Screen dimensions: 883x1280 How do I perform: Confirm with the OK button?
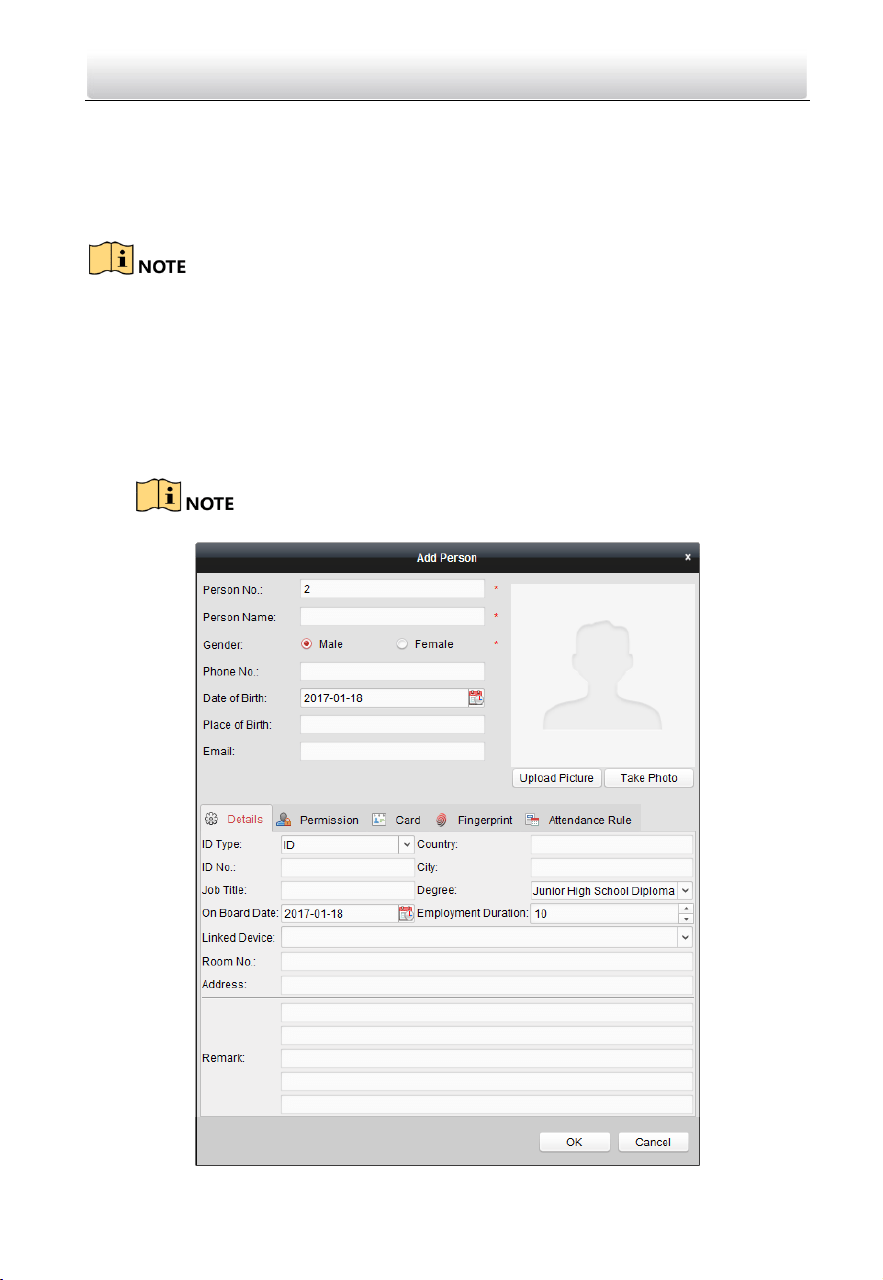point(574,1142)
